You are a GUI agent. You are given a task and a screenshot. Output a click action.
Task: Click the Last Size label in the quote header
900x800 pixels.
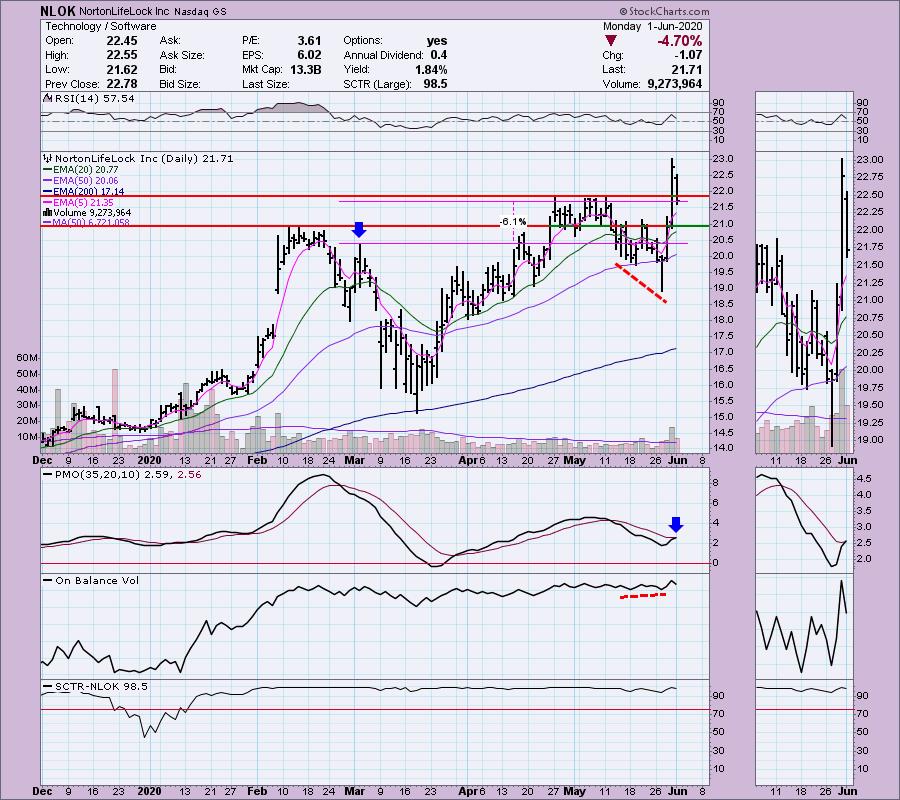266,84
